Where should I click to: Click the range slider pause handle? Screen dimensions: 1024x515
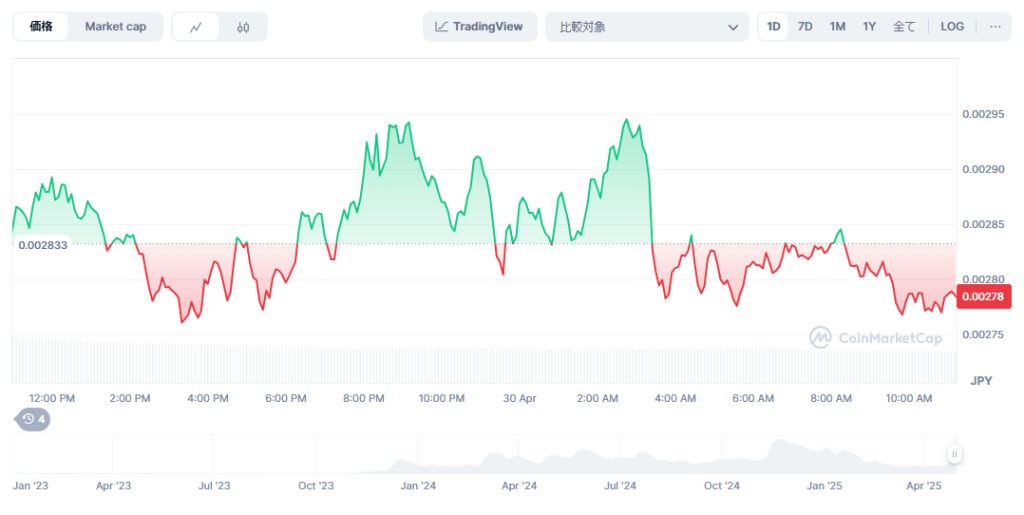954,454
